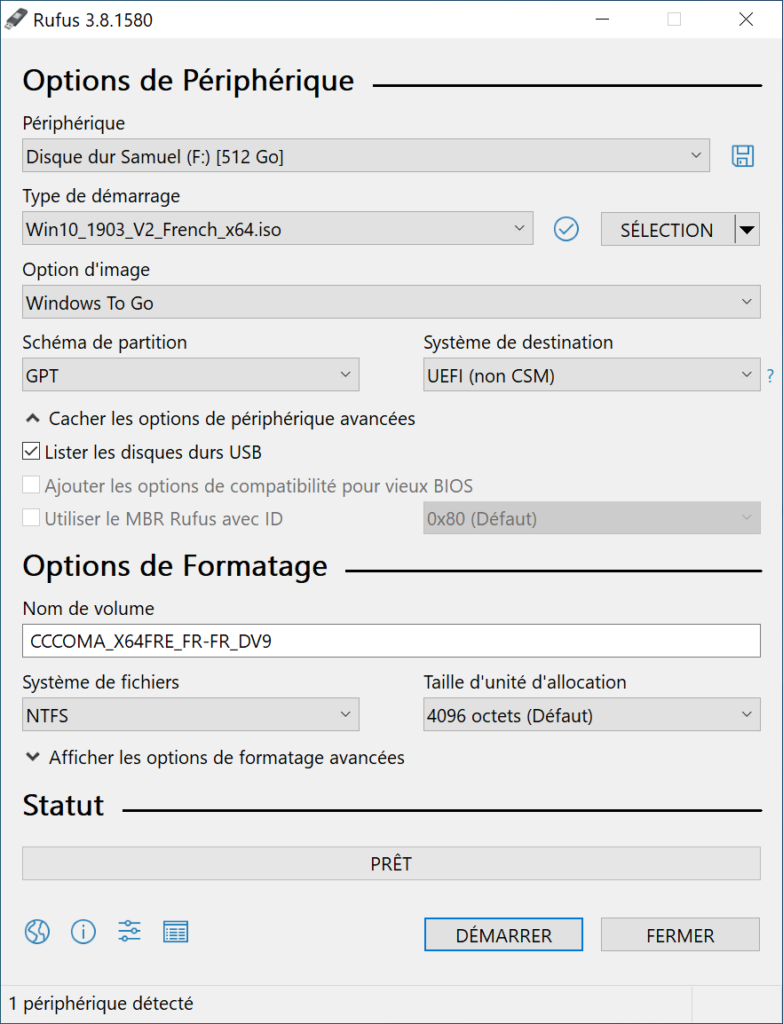Show the log window icon

click(175, 932)
